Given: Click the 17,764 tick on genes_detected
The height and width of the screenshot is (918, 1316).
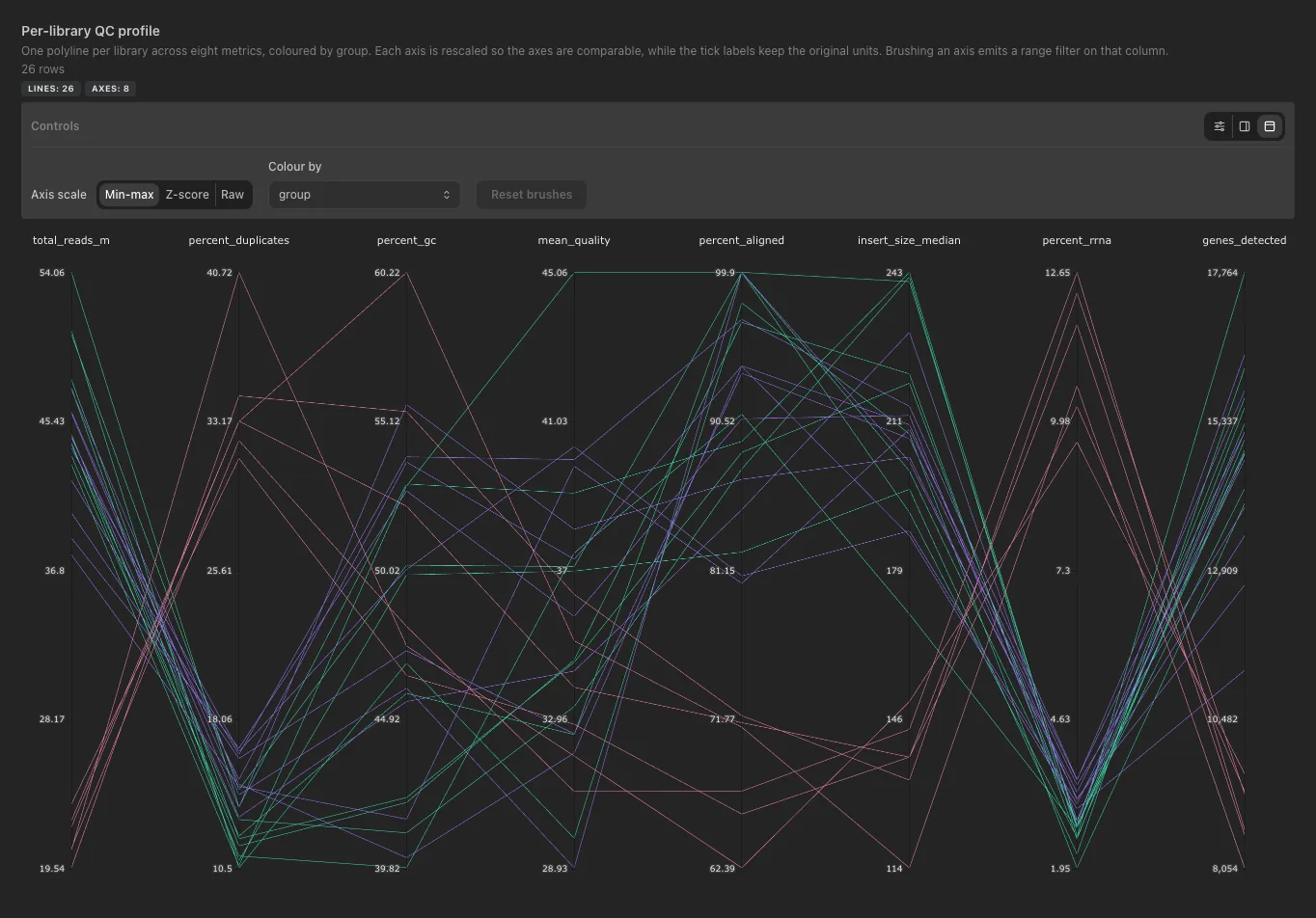Looking at the screenshot, I should (1221, 273).
